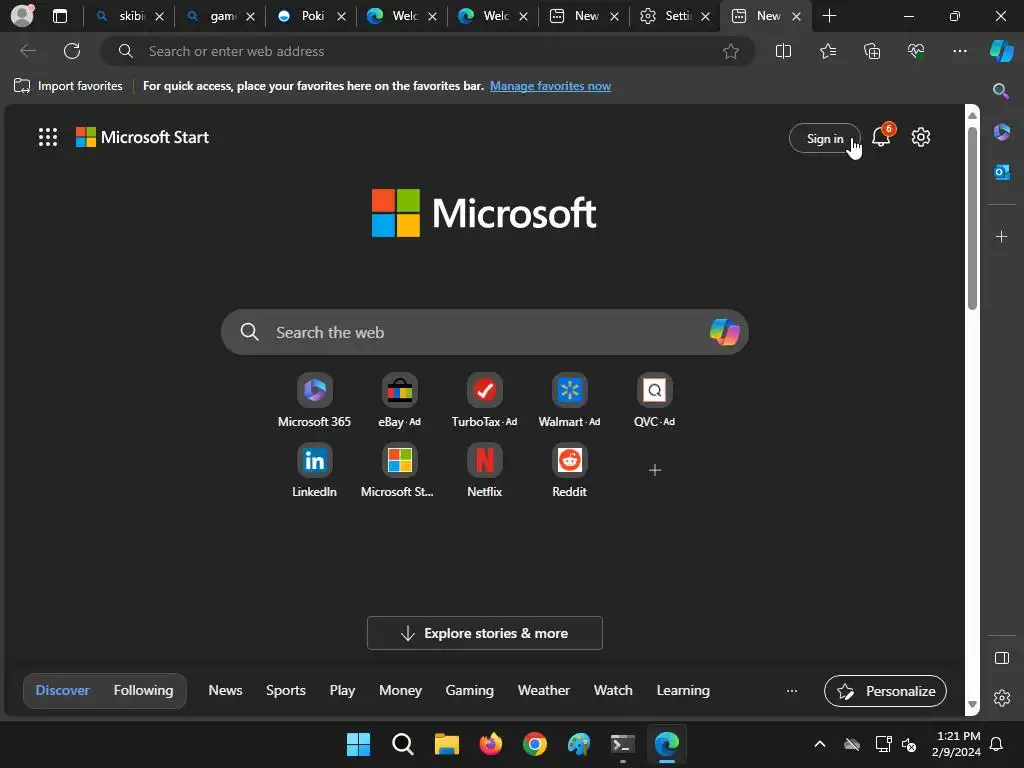Open the Netflix quick link
Screen dimensions: 1024x768
click(x=485, y=471)
